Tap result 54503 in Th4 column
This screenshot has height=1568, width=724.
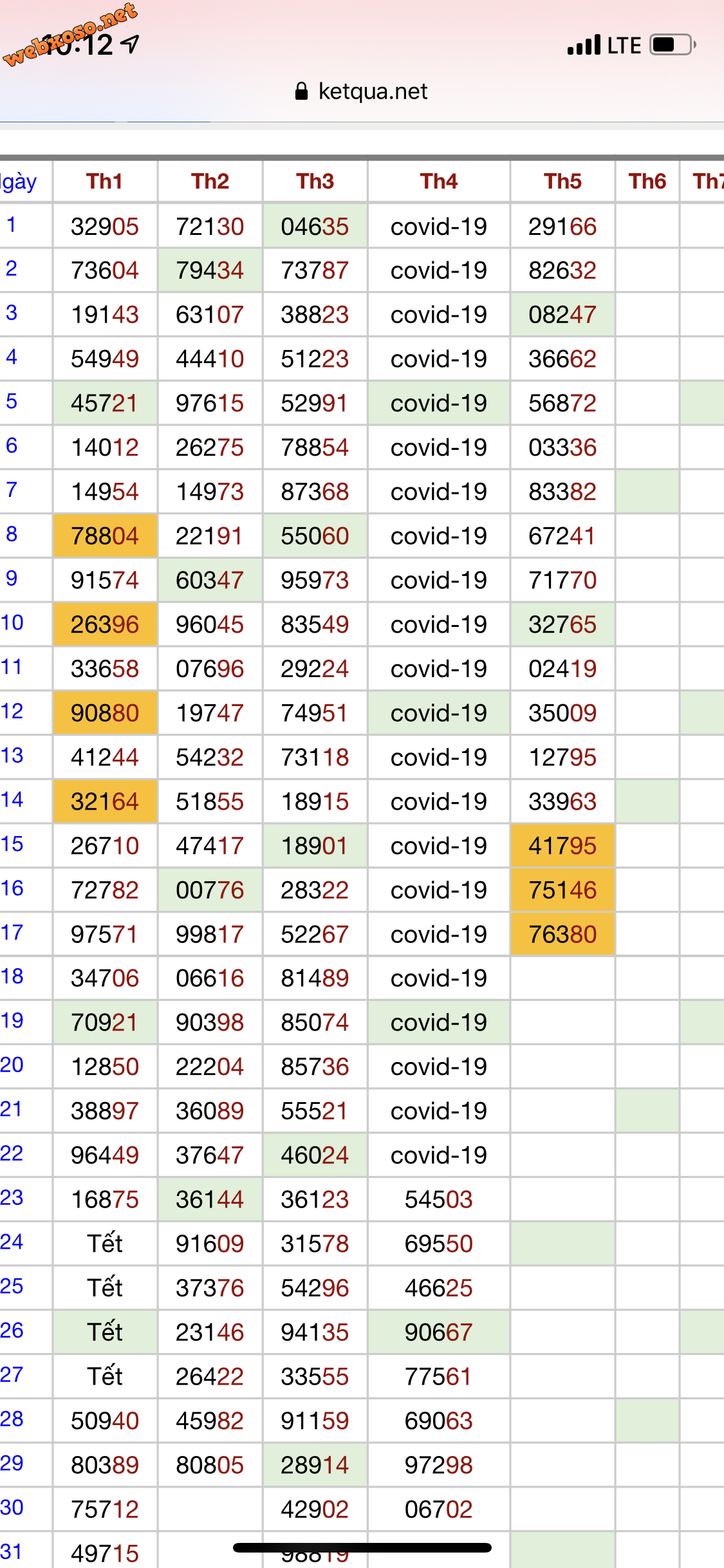click(439, 1199)
